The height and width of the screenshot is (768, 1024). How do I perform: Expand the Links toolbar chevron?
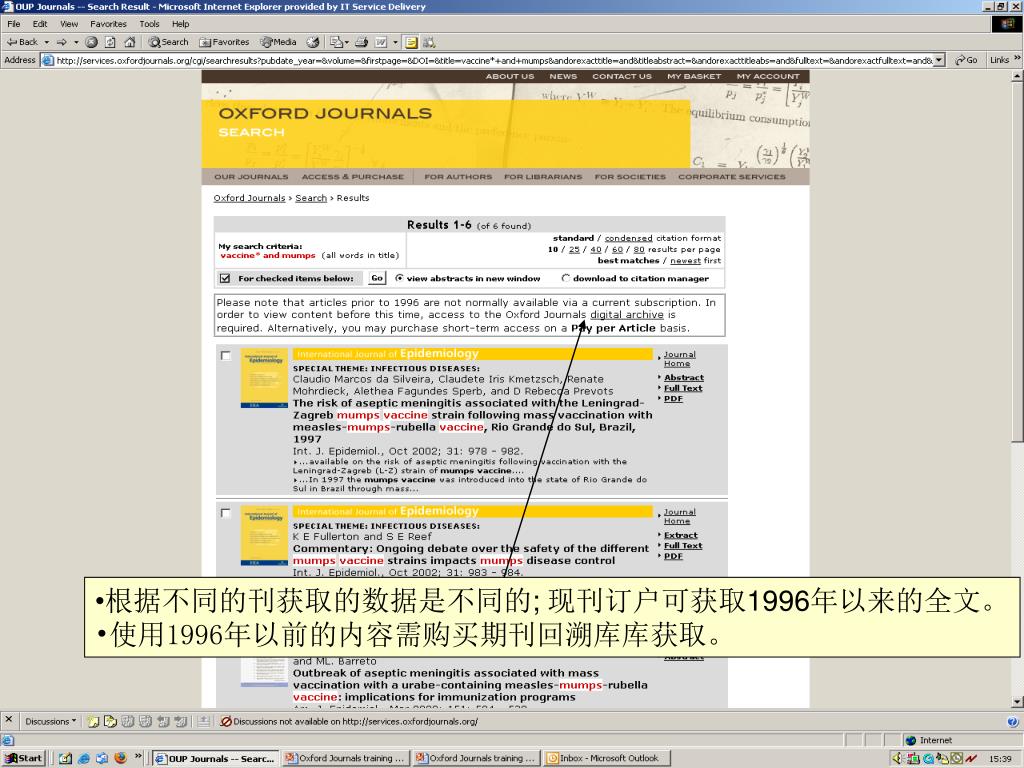(1017, 59)
